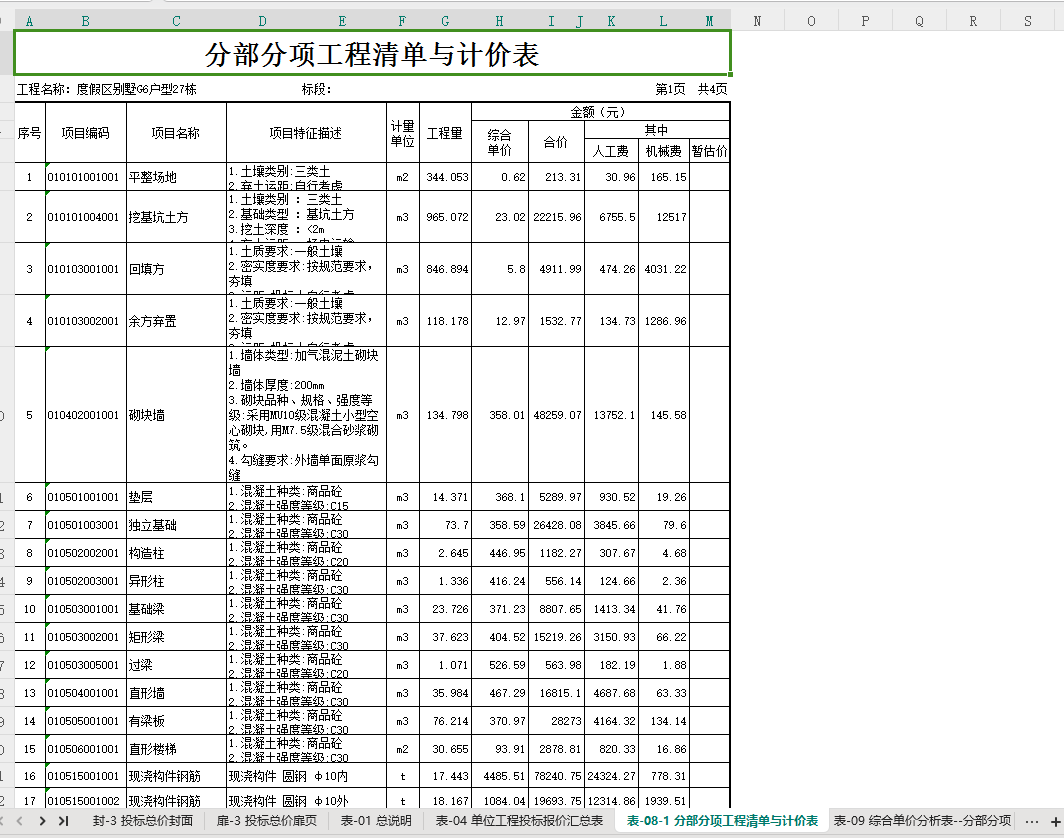Select the 项目特征描述 header cell

tap(306, 133)
